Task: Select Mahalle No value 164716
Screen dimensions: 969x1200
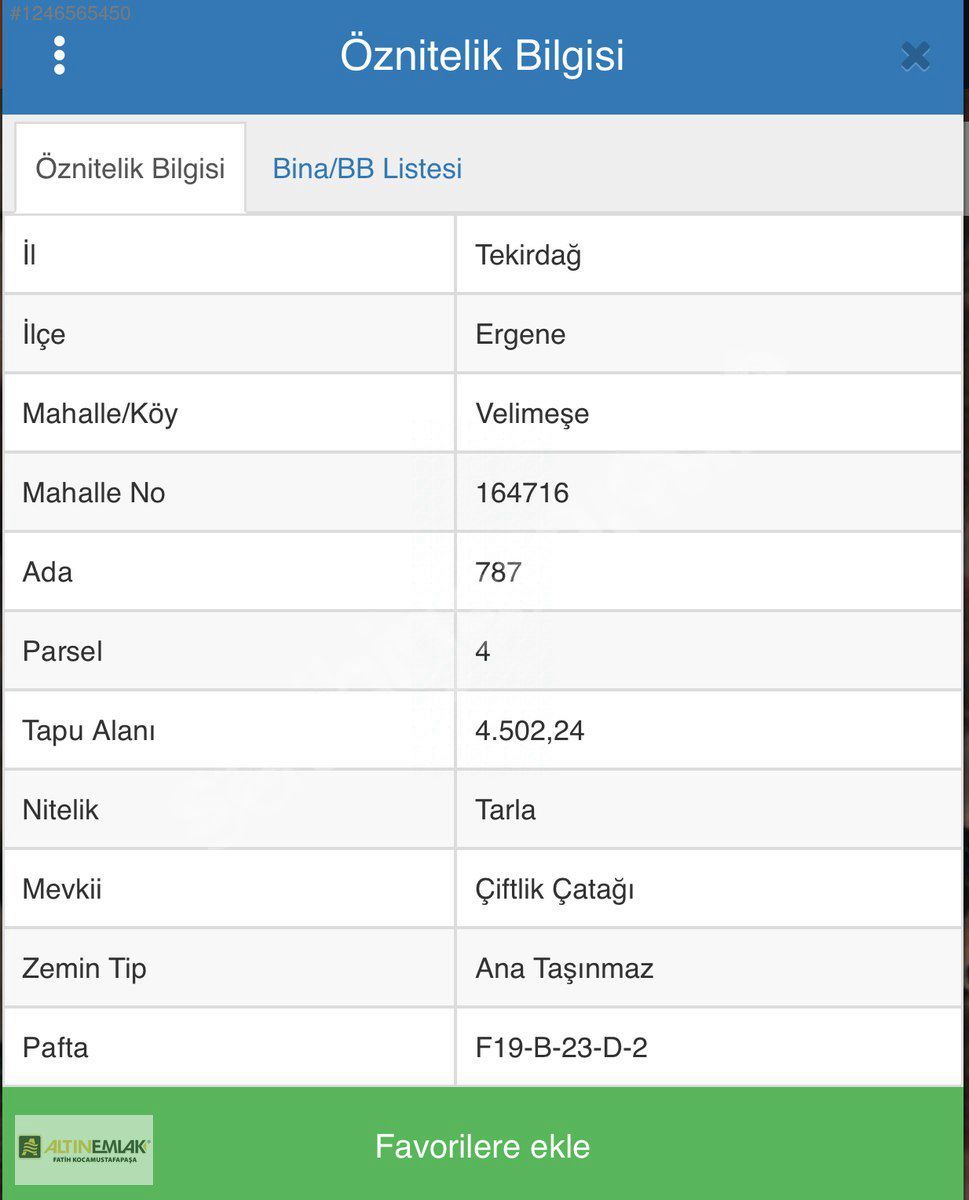Action: pos(522,492)
